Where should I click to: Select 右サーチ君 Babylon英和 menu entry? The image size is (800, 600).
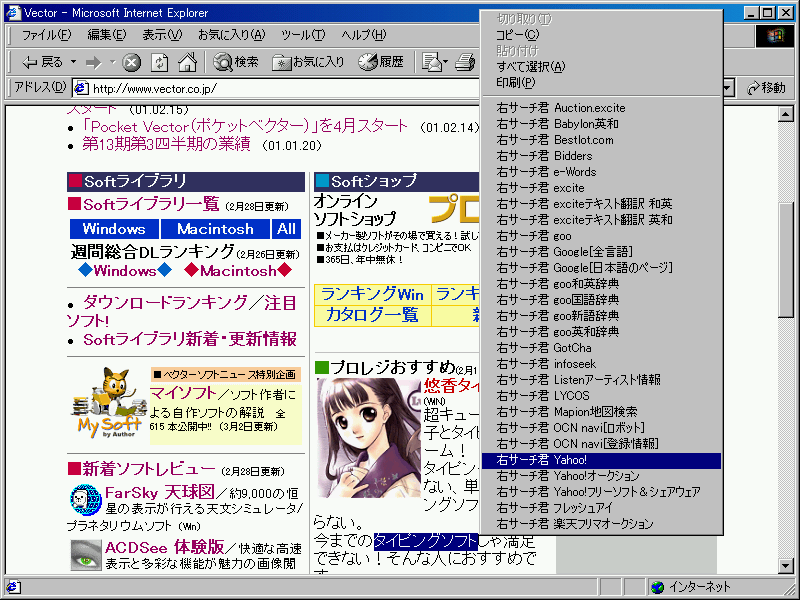[602, 123]
